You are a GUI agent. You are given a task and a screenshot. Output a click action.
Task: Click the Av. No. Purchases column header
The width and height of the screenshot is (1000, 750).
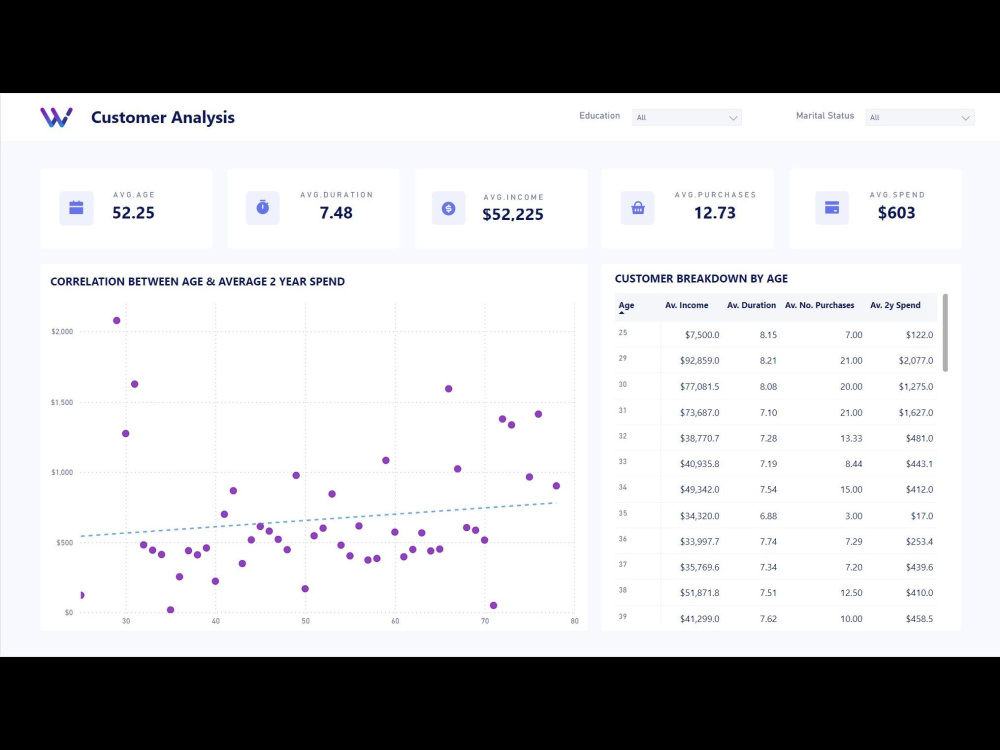820,305
